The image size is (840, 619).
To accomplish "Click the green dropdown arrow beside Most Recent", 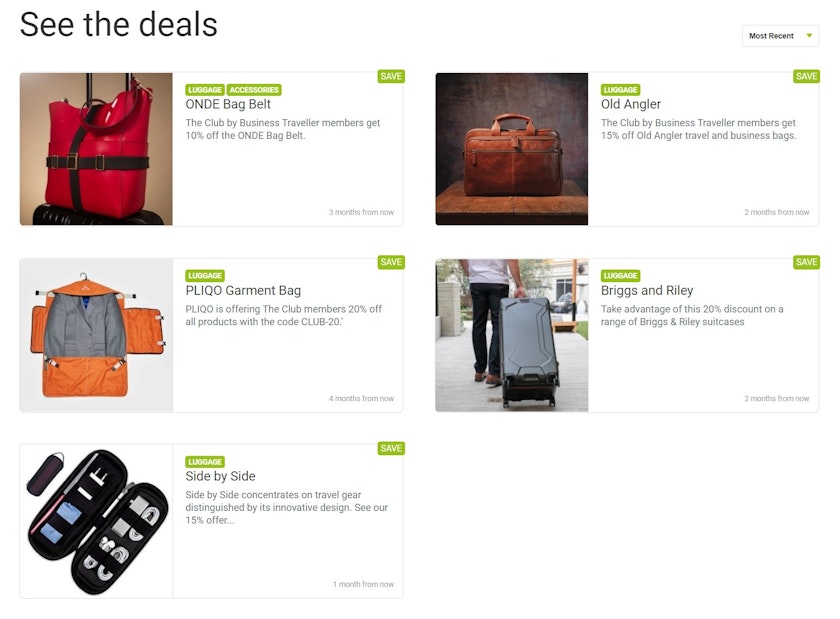I will [809, 36].
